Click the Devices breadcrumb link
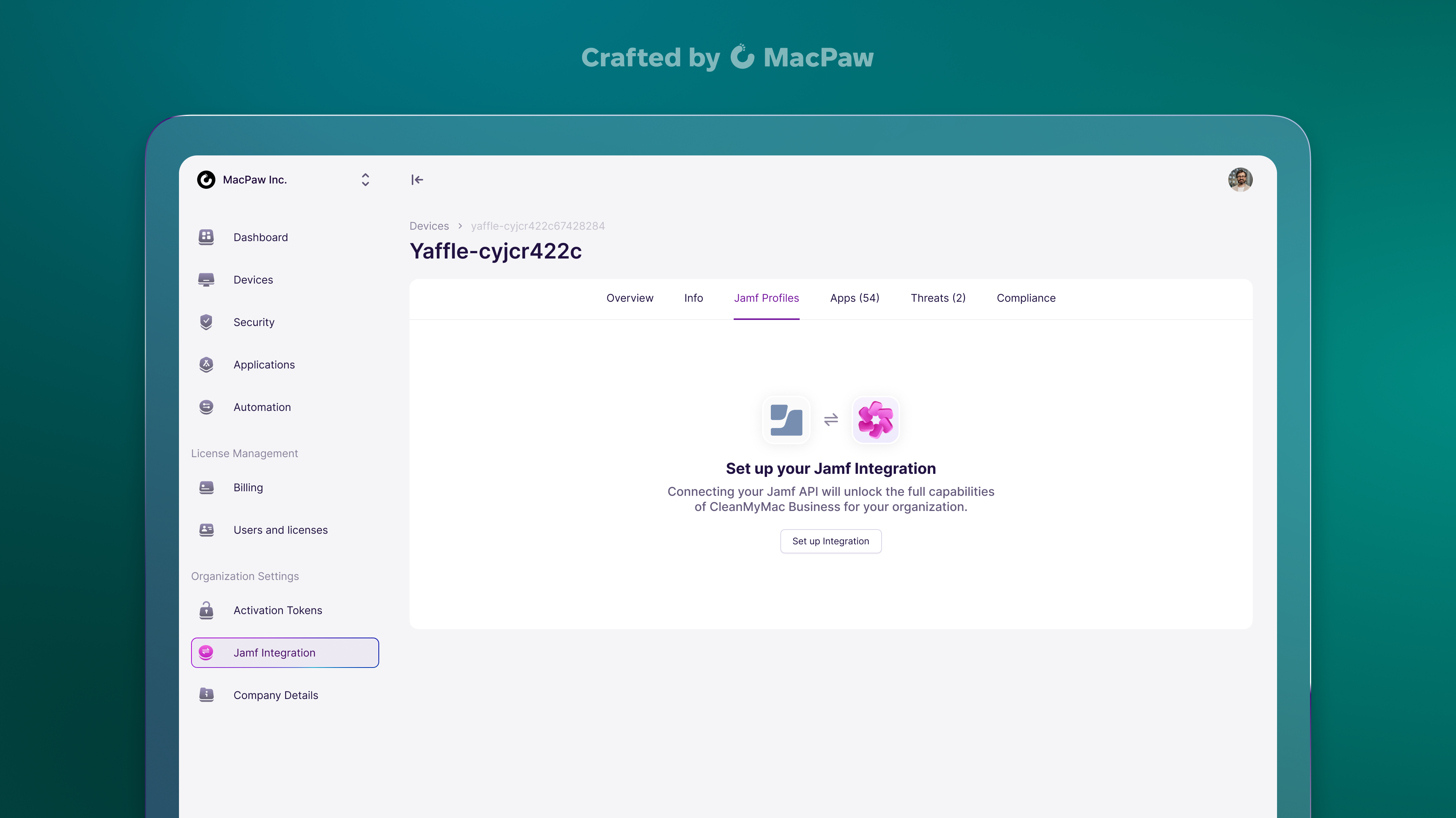Viewport: 1456px width, 818px height. (429, 226)
